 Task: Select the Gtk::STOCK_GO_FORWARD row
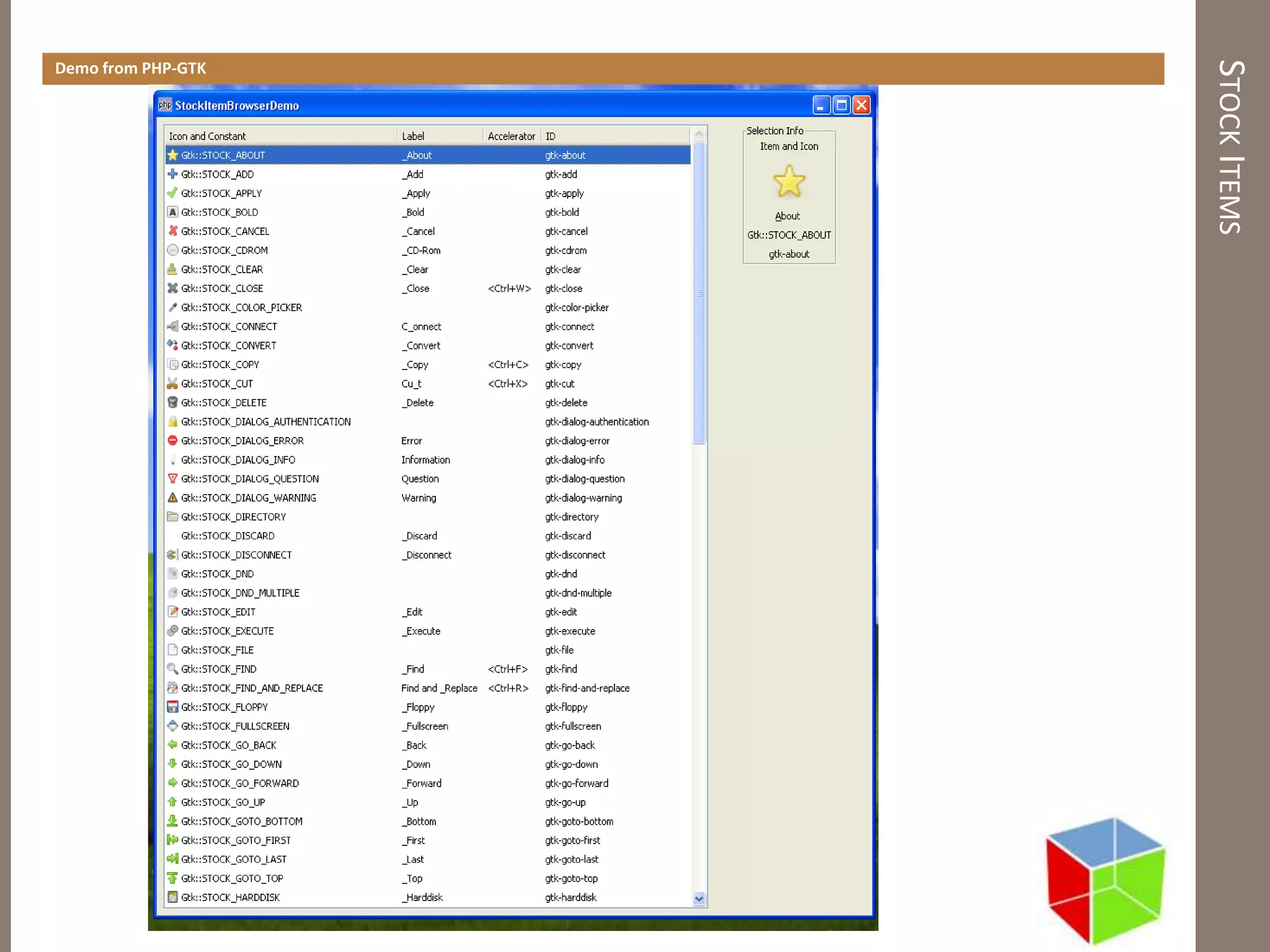pos(428,783)
